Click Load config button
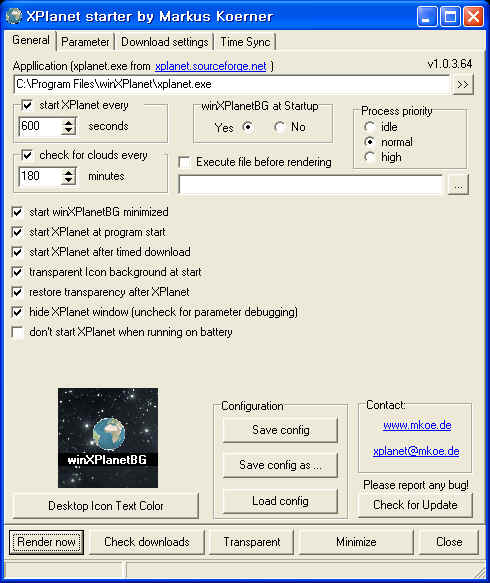490x583 pixels. (280, 501)
